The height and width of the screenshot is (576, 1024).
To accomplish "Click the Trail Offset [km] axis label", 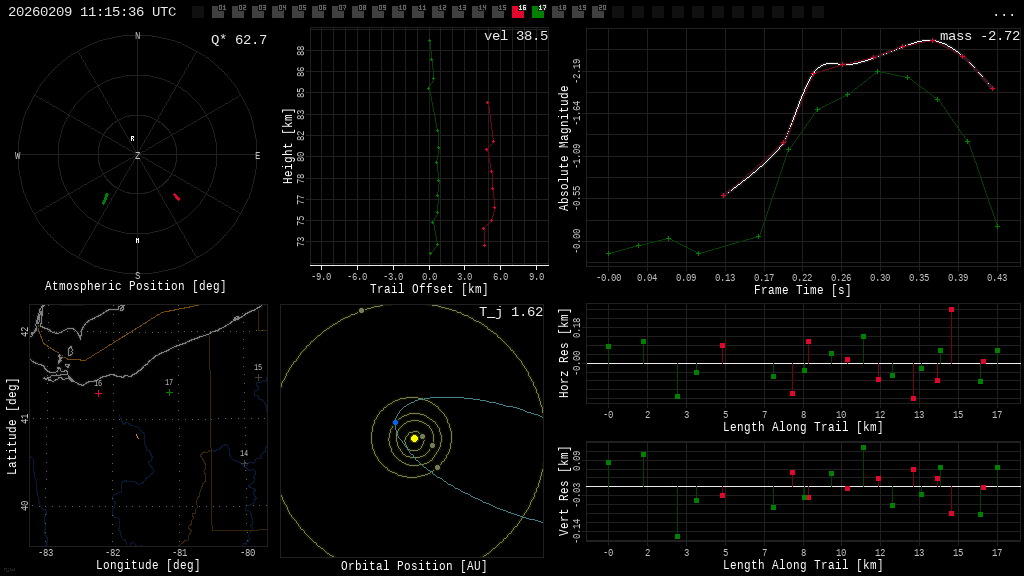I will (428, 289).
